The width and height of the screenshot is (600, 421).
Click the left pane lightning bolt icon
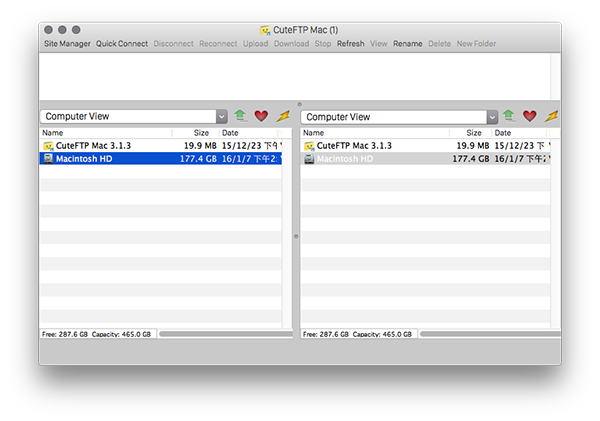(283, 117)
